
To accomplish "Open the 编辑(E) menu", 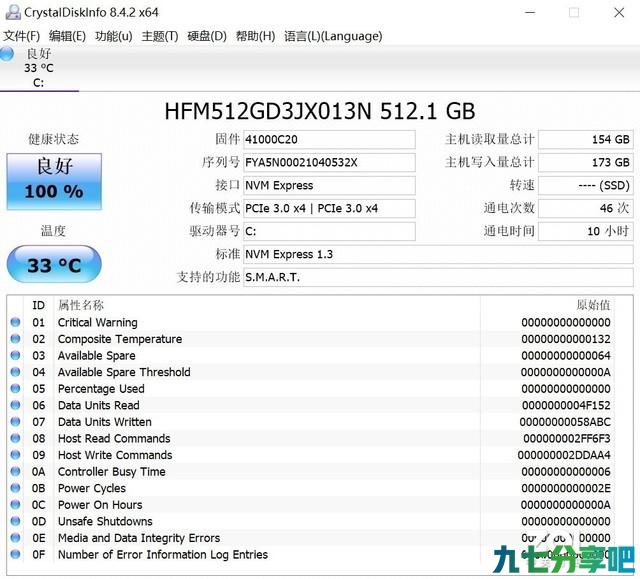I will [67, 36].
